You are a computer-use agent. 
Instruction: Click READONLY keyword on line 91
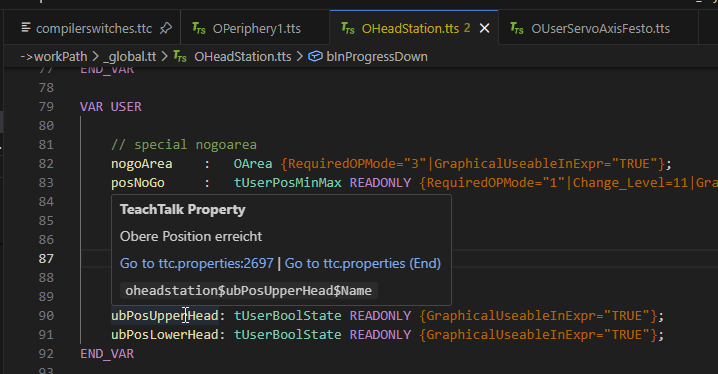(381, 335)
